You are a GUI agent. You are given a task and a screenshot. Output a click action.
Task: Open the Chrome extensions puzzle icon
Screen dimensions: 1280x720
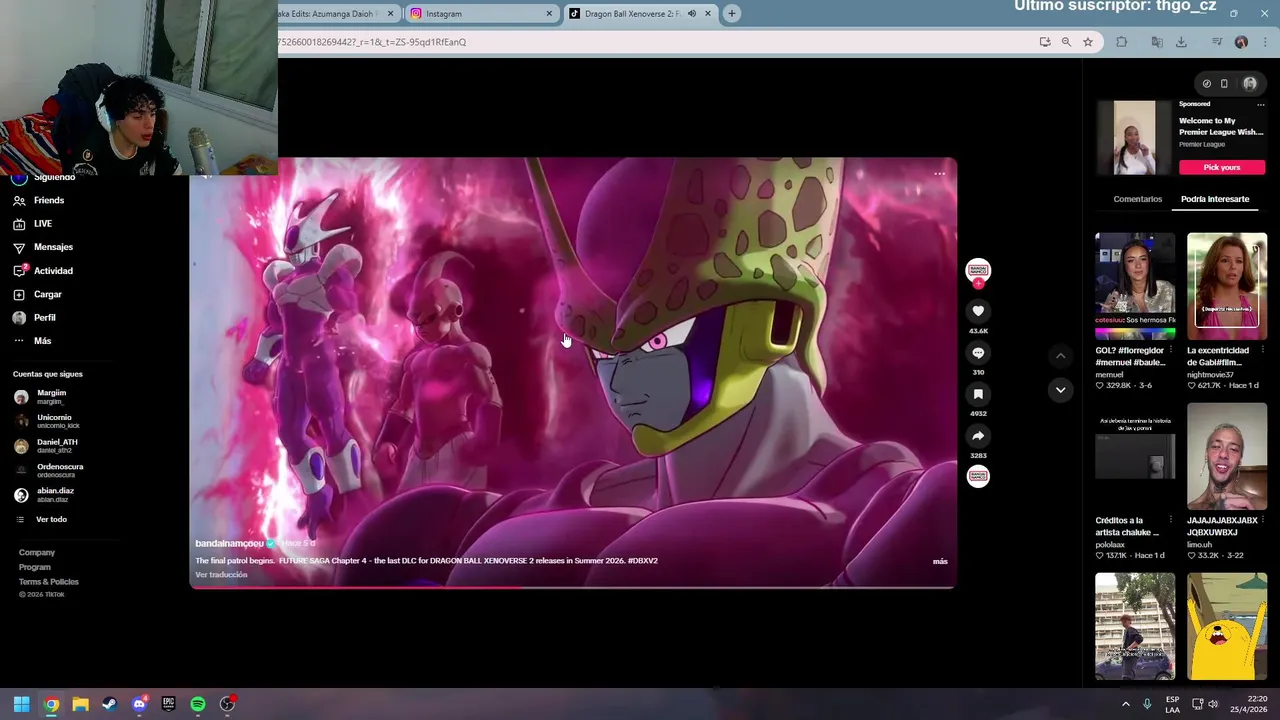pyautogui.click(x=1121, y=42)
